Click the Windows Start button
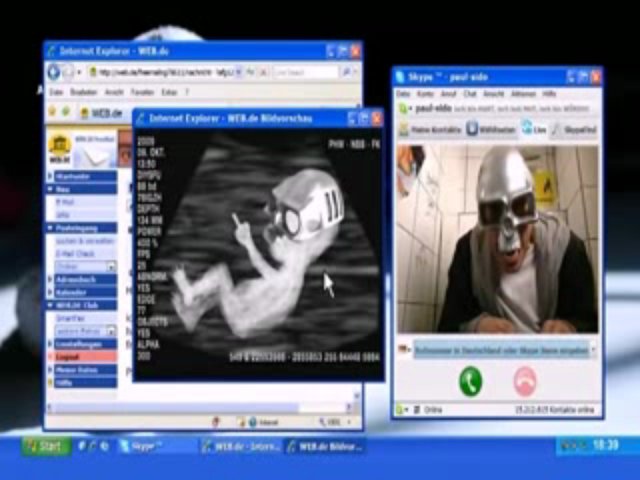The height and width of the screenshot is (480, 640). coord(46,446)
